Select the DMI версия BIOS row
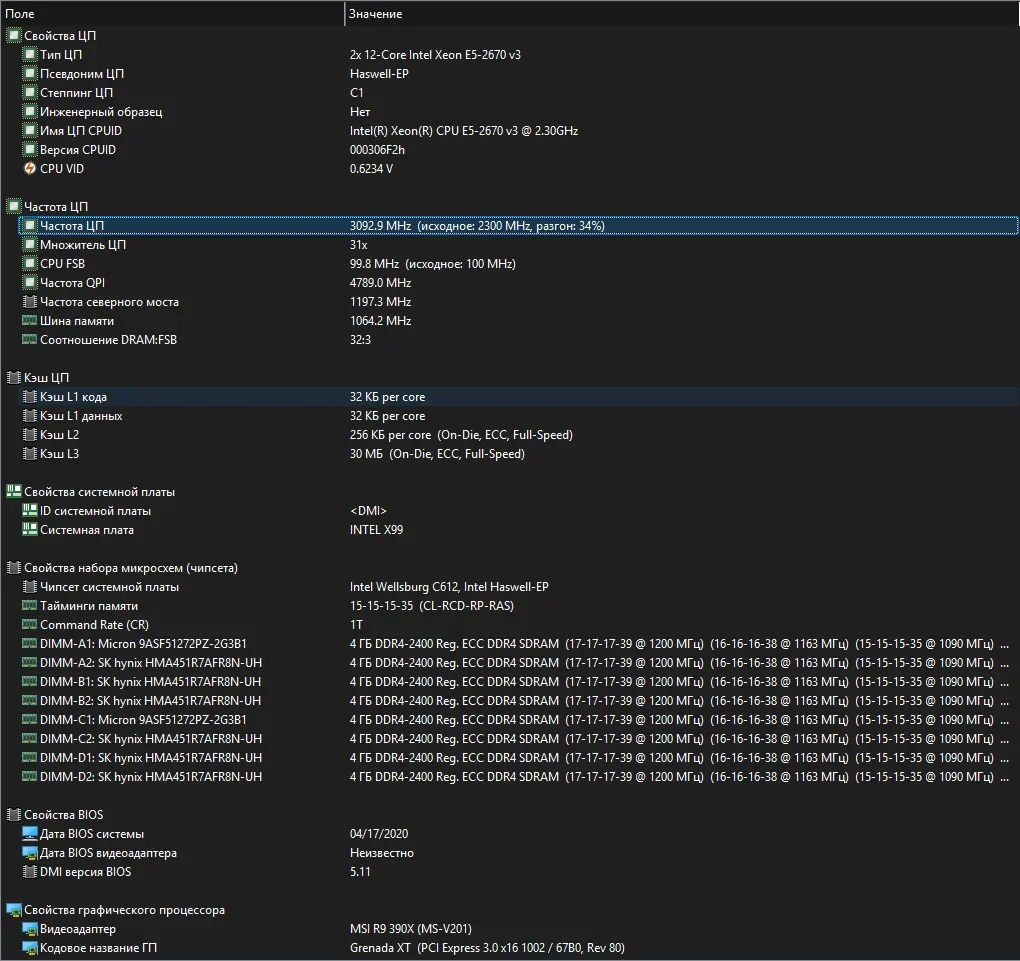The width and height of the screenshot is (1020, 961). click(518, 871)
